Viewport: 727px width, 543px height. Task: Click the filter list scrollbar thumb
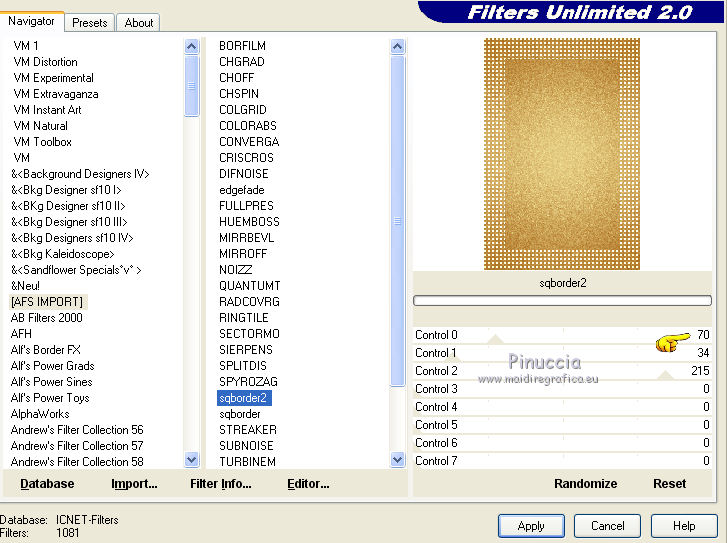click(397, 221)
